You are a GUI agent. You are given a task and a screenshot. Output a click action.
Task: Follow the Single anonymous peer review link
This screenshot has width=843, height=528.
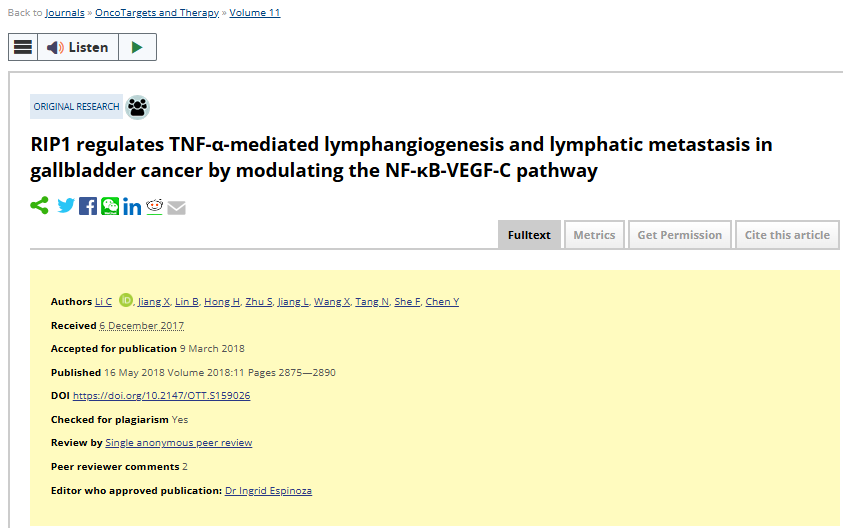178,443
